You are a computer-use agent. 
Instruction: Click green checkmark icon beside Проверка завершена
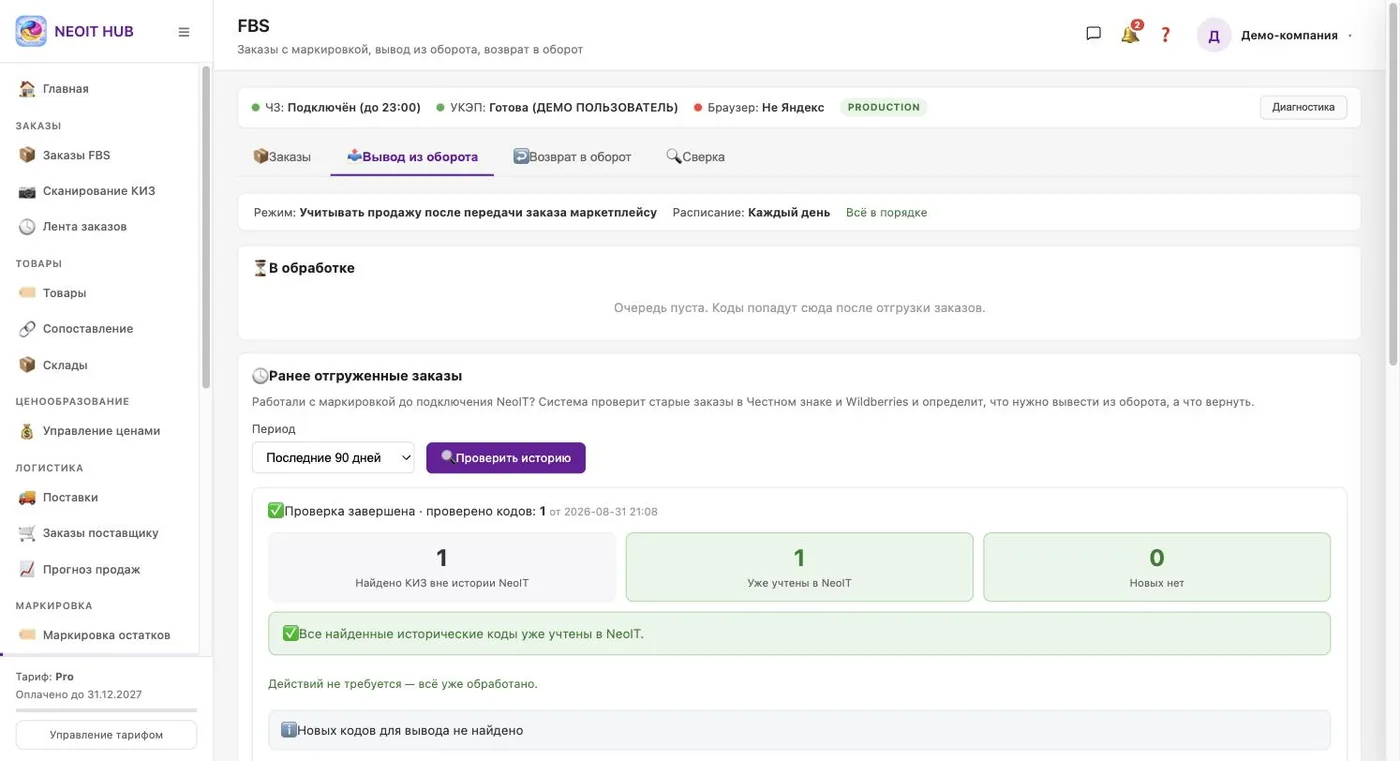coord(276,511)
